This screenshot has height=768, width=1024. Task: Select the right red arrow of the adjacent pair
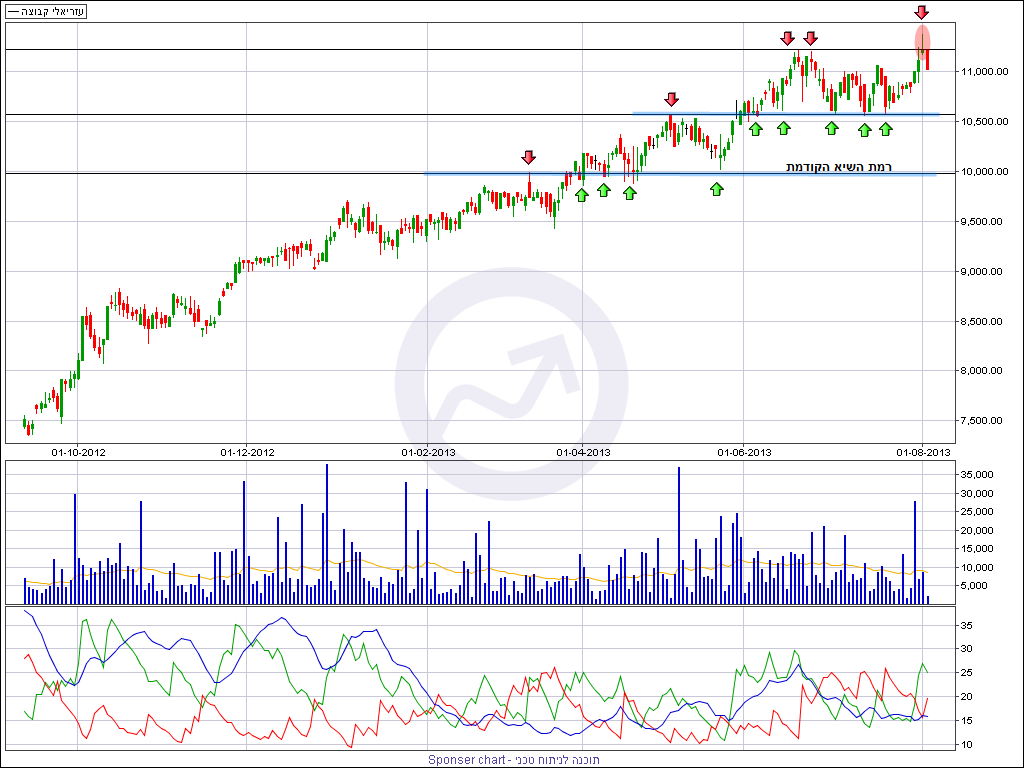[x=810, y=38]
